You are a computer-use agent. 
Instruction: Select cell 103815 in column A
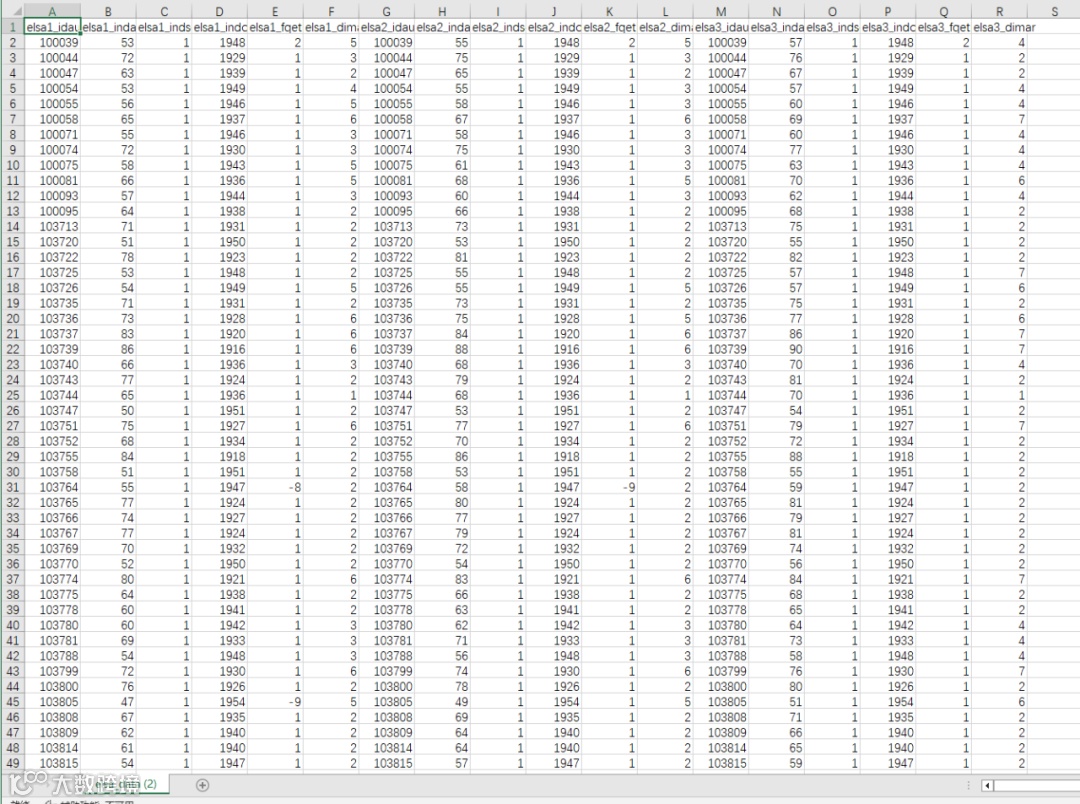coord(52,763)
